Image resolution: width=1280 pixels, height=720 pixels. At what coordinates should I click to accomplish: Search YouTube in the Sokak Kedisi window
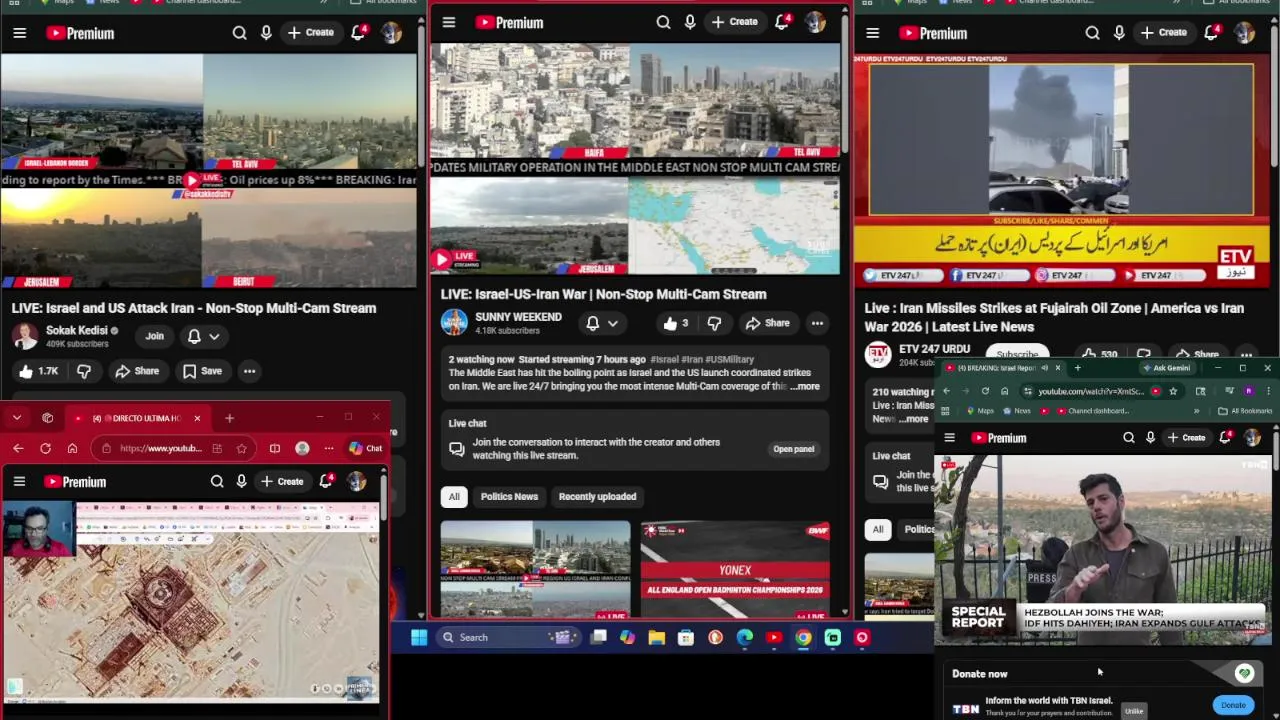click(x=239, y=33)
